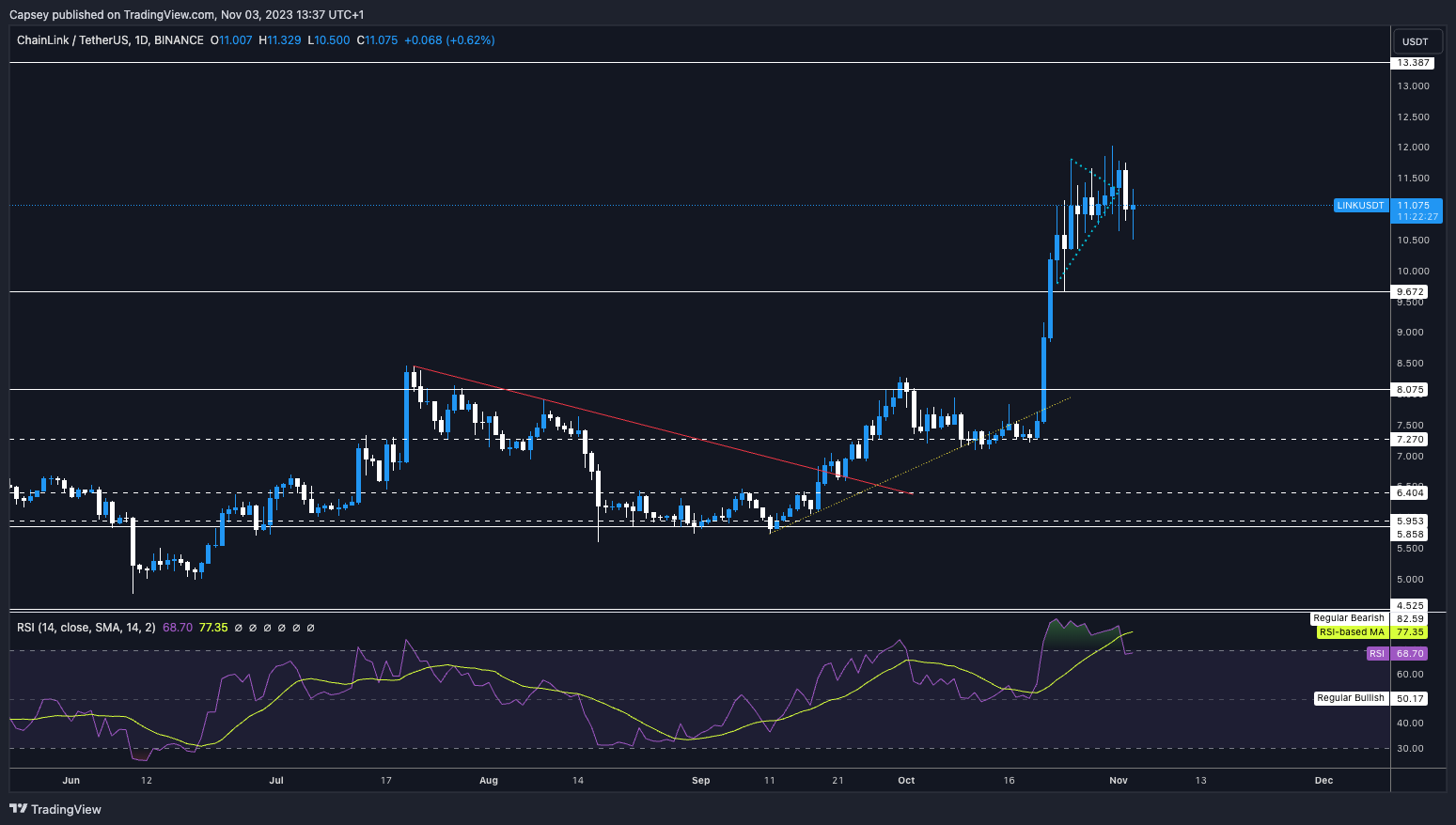This screenshot has width=1456, height=825.
Task: Click the Nov label on the time axis
Action: coord(1117,780)
